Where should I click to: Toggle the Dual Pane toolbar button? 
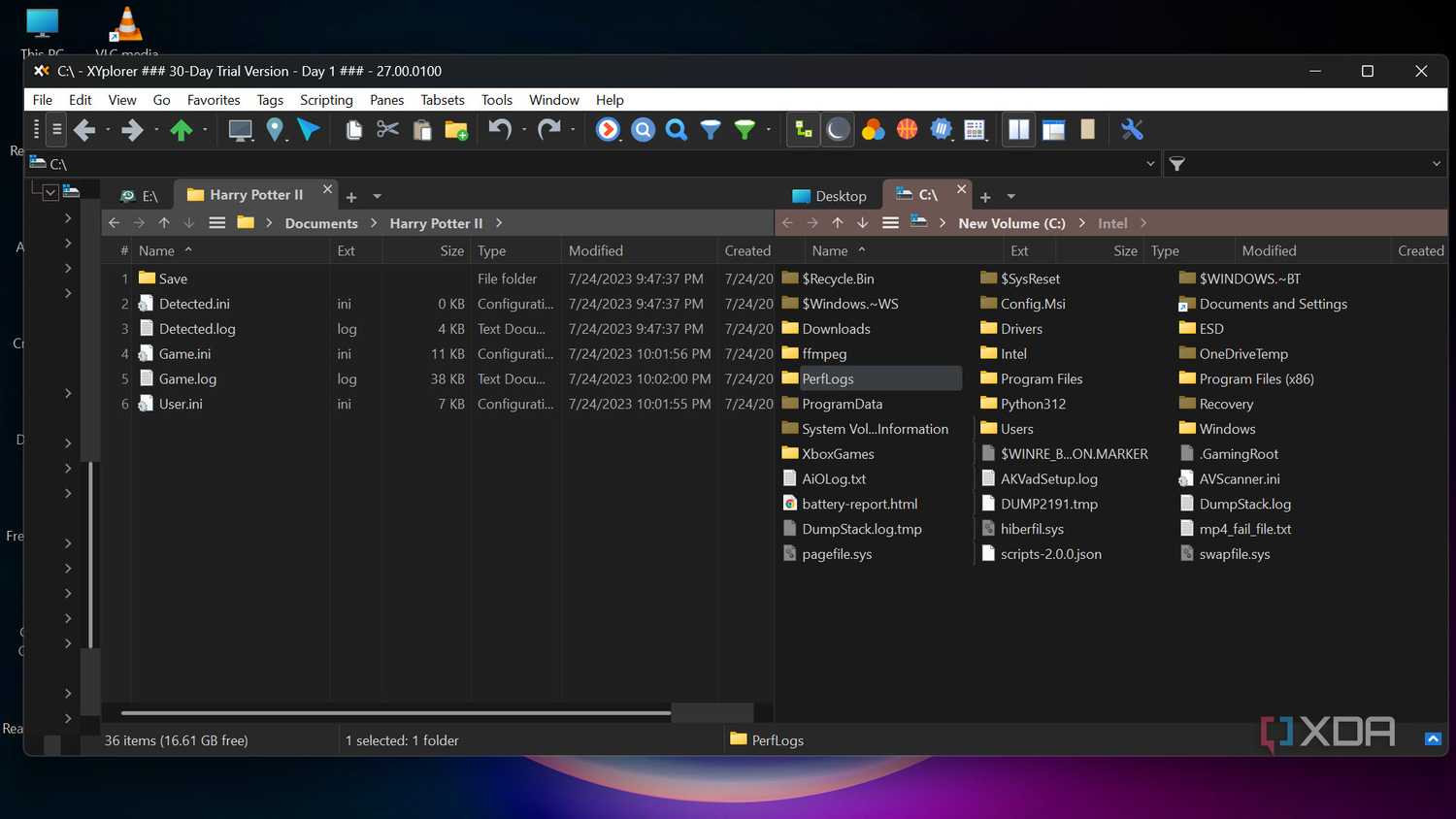pos(1019,129)
